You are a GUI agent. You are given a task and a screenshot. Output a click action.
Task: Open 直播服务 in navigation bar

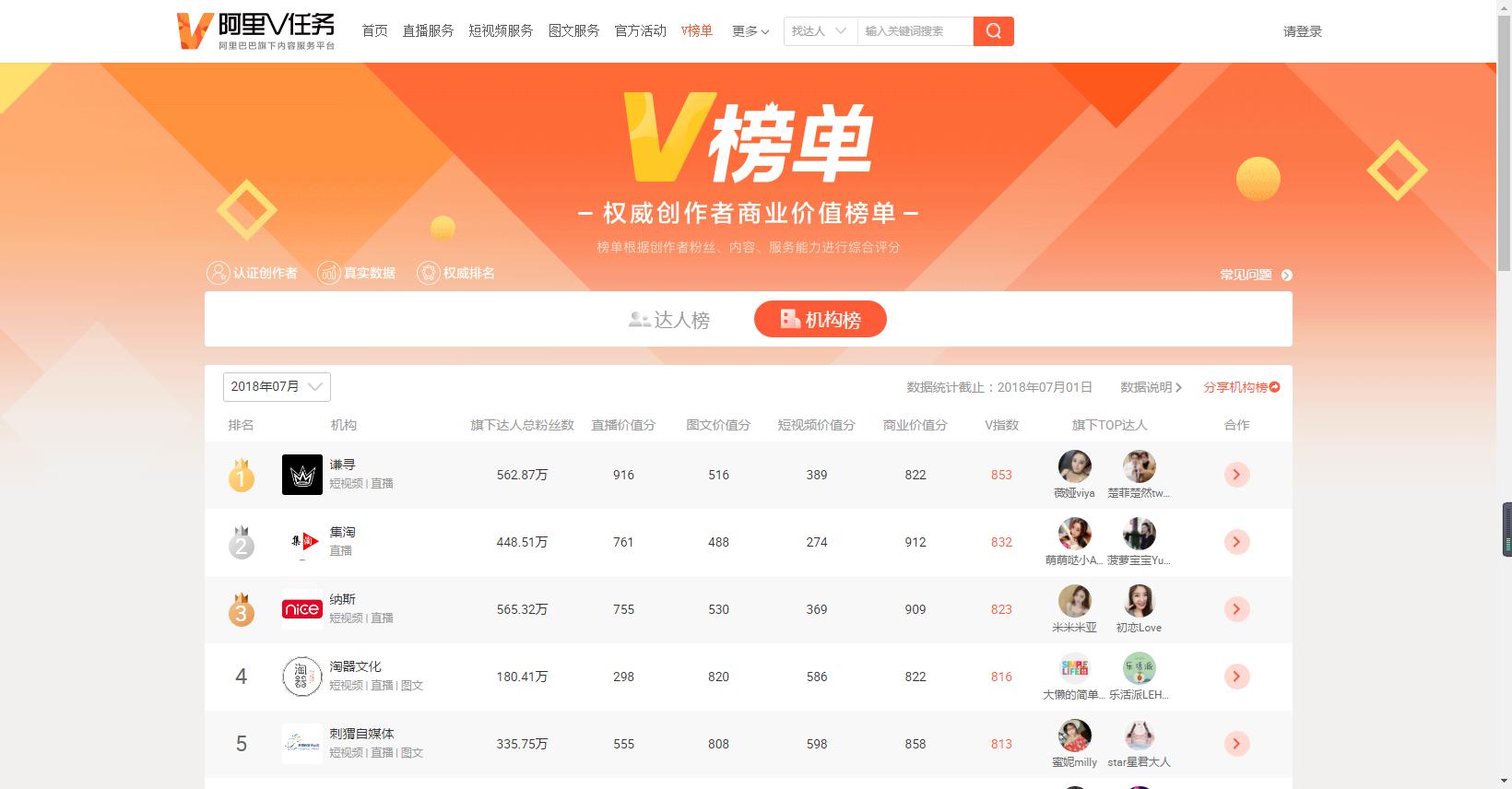[x=428, y=31]
